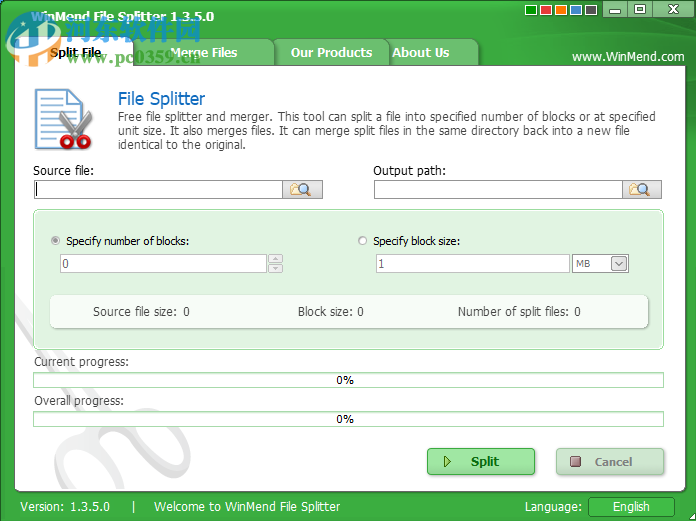The image size is (696, 521).
Task: Focus the Output path input field
Action: (498, 189)
